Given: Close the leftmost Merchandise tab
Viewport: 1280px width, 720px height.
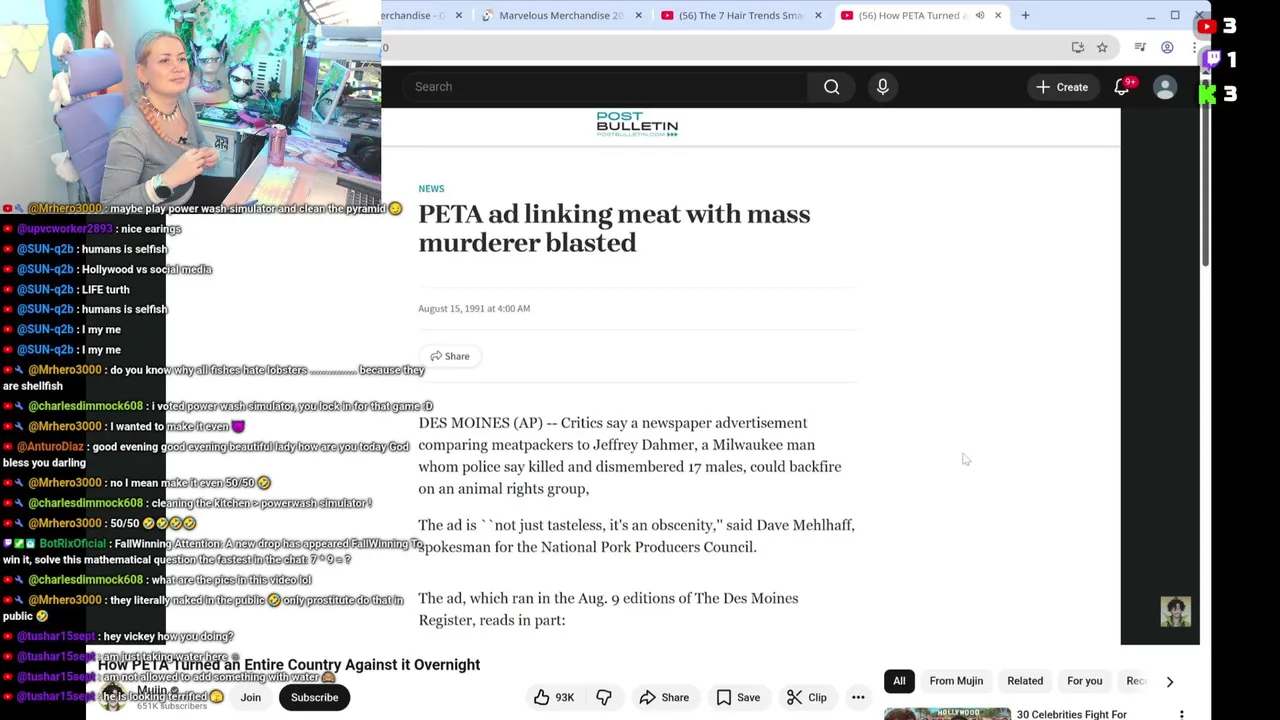Looking at the screenshot, I should coord(459,15).
